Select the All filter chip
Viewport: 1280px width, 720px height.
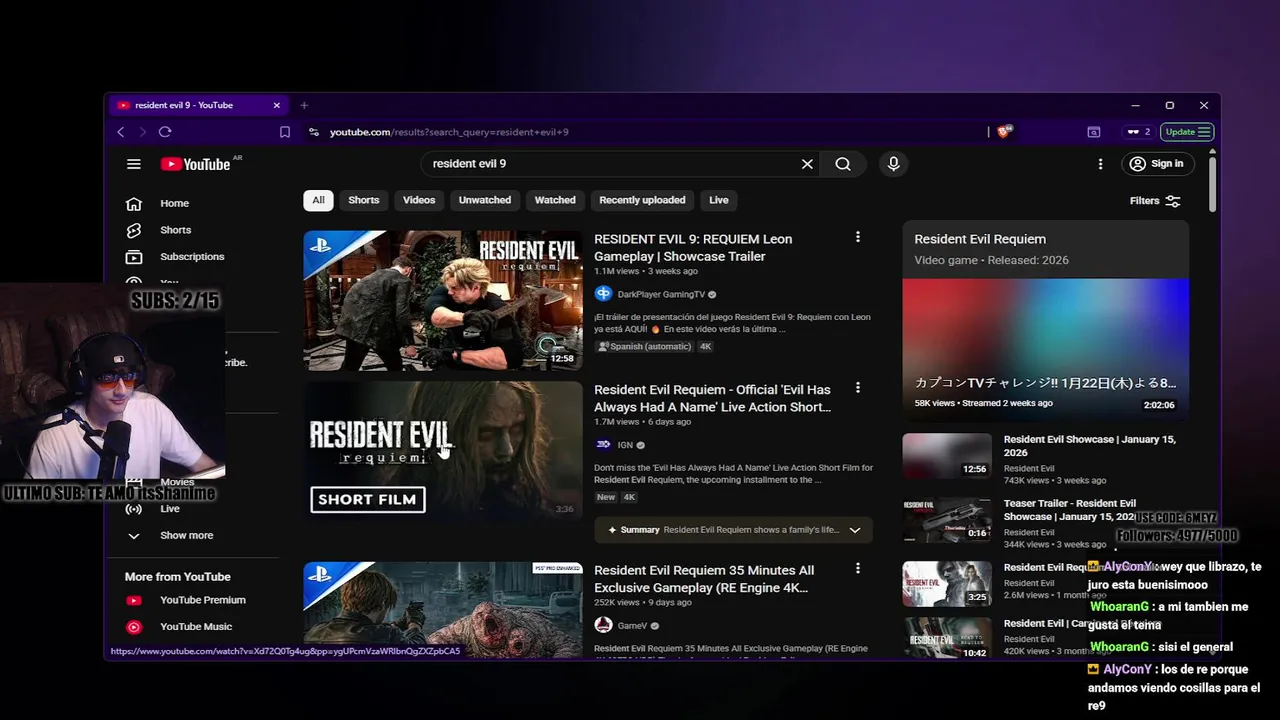(318, 200)
